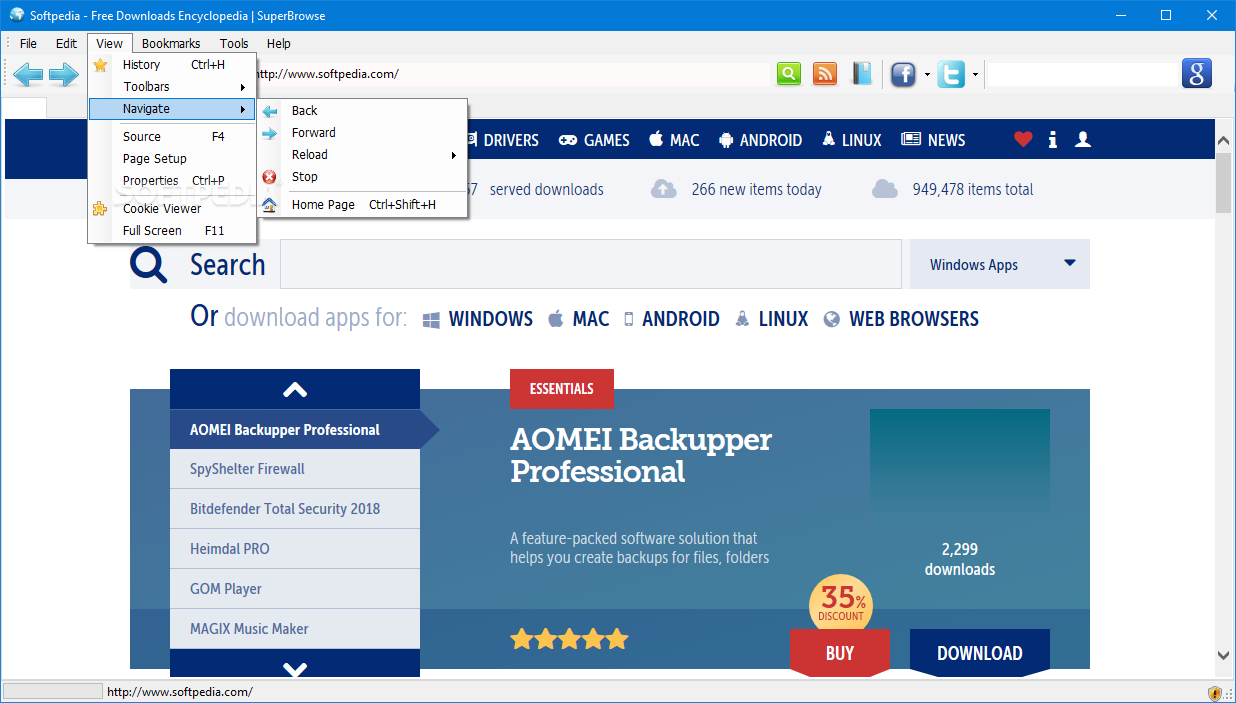Click the blue bookmarks book icon
Screen dimensions: 1236x703
tap(862, 74)
